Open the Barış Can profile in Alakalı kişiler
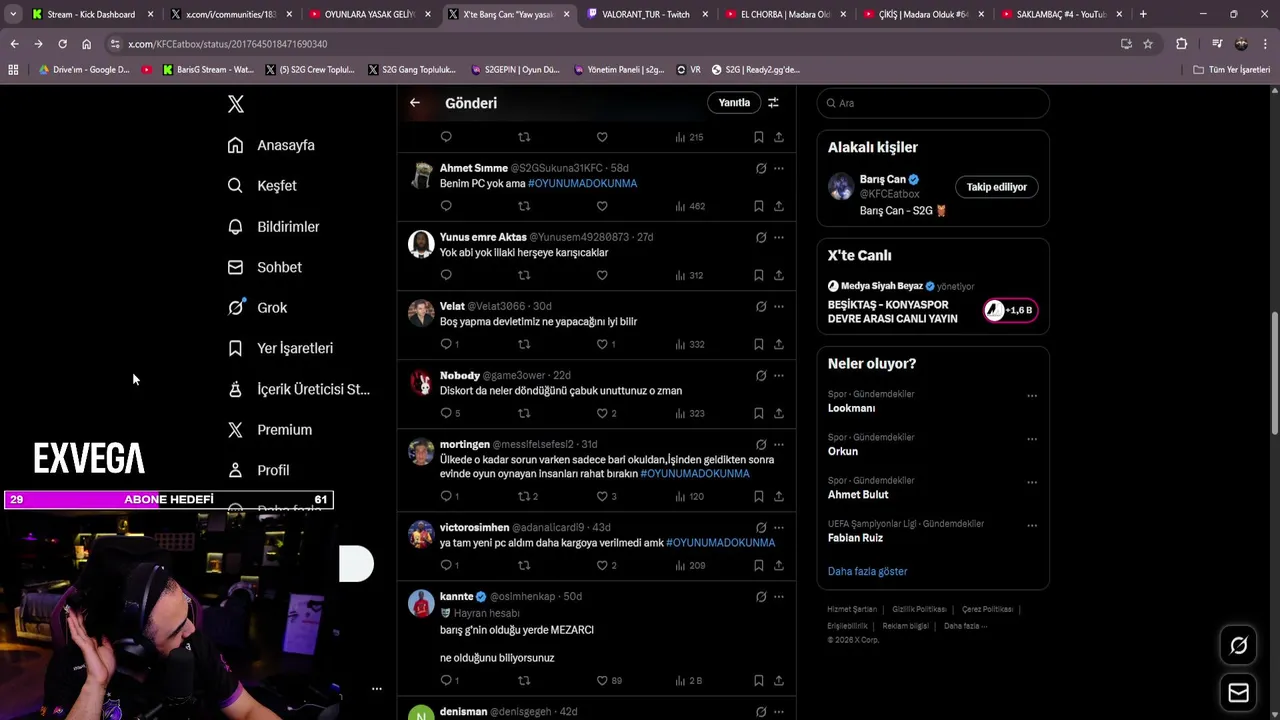The width and height of the screenshot is (1280, 720). (883, 180)
